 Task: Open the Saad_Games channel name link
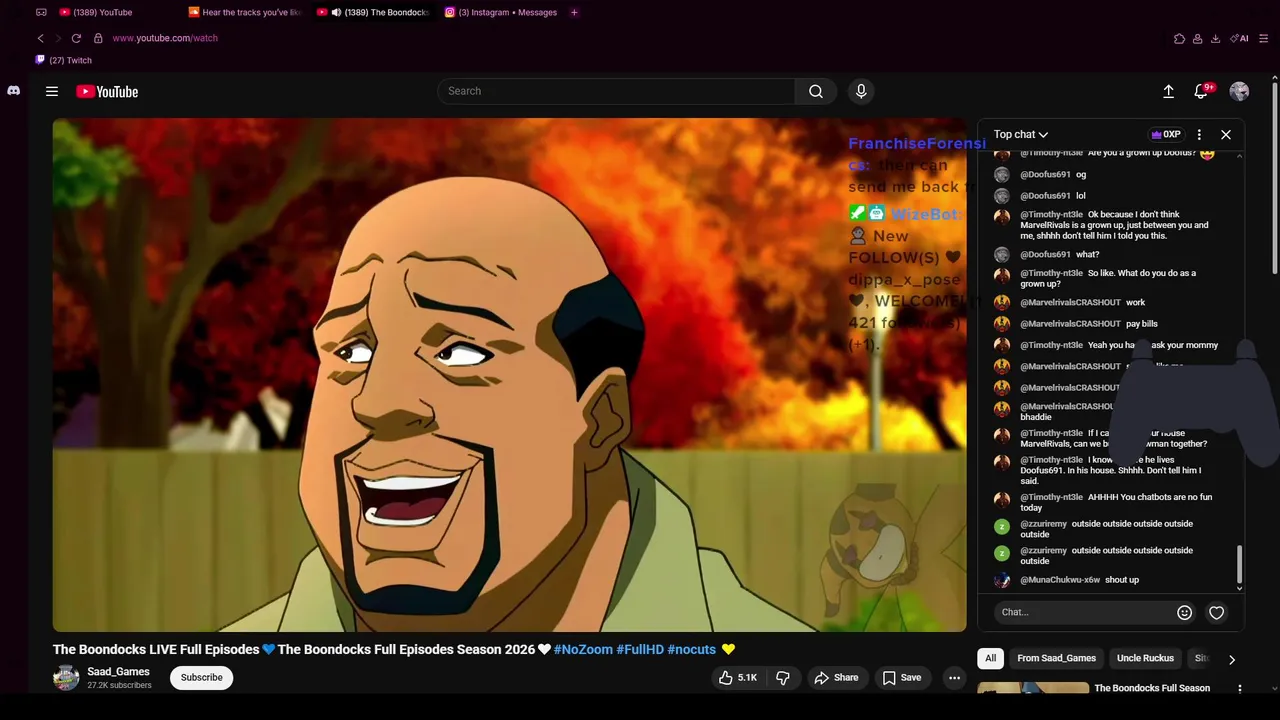click(x=118, y=672)
